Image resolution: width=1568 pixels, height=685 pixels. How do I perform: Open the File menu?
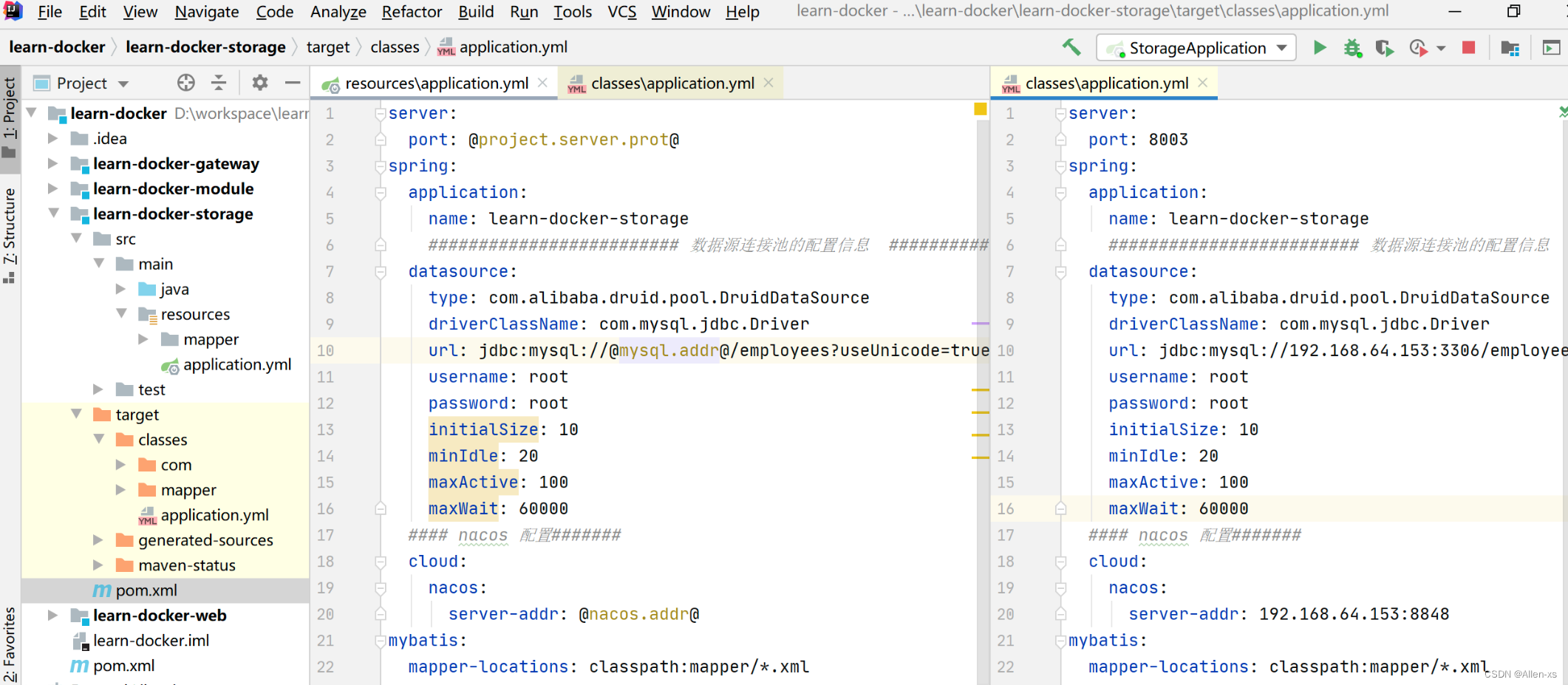pos(50,12)
